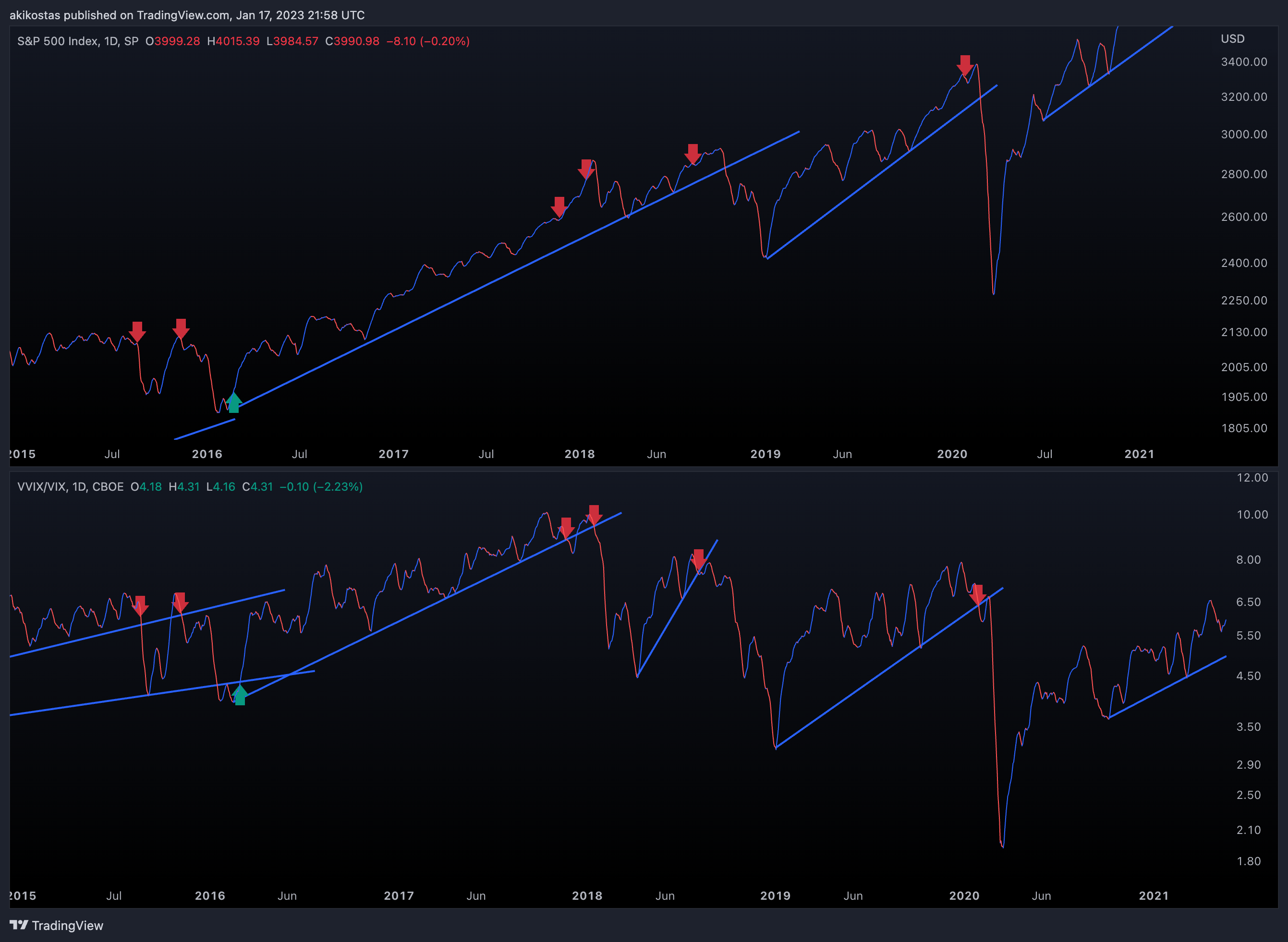Select the high value H4015.39
Screen dimensions: 1288x942
click(233, 41)
